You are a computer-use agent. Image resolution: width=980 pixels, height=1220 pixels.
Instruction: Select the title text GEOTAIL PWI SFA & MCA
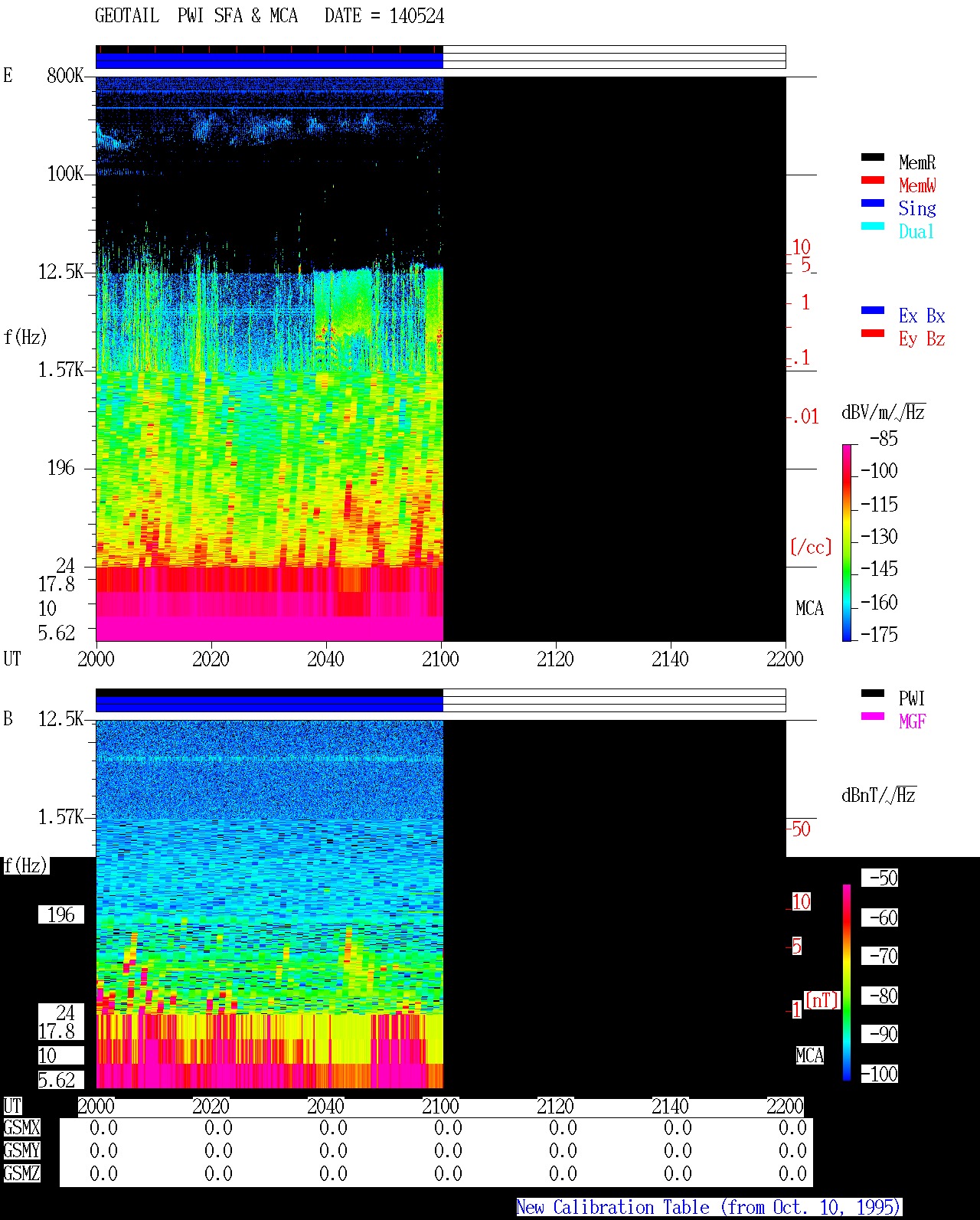pos(196,15)
